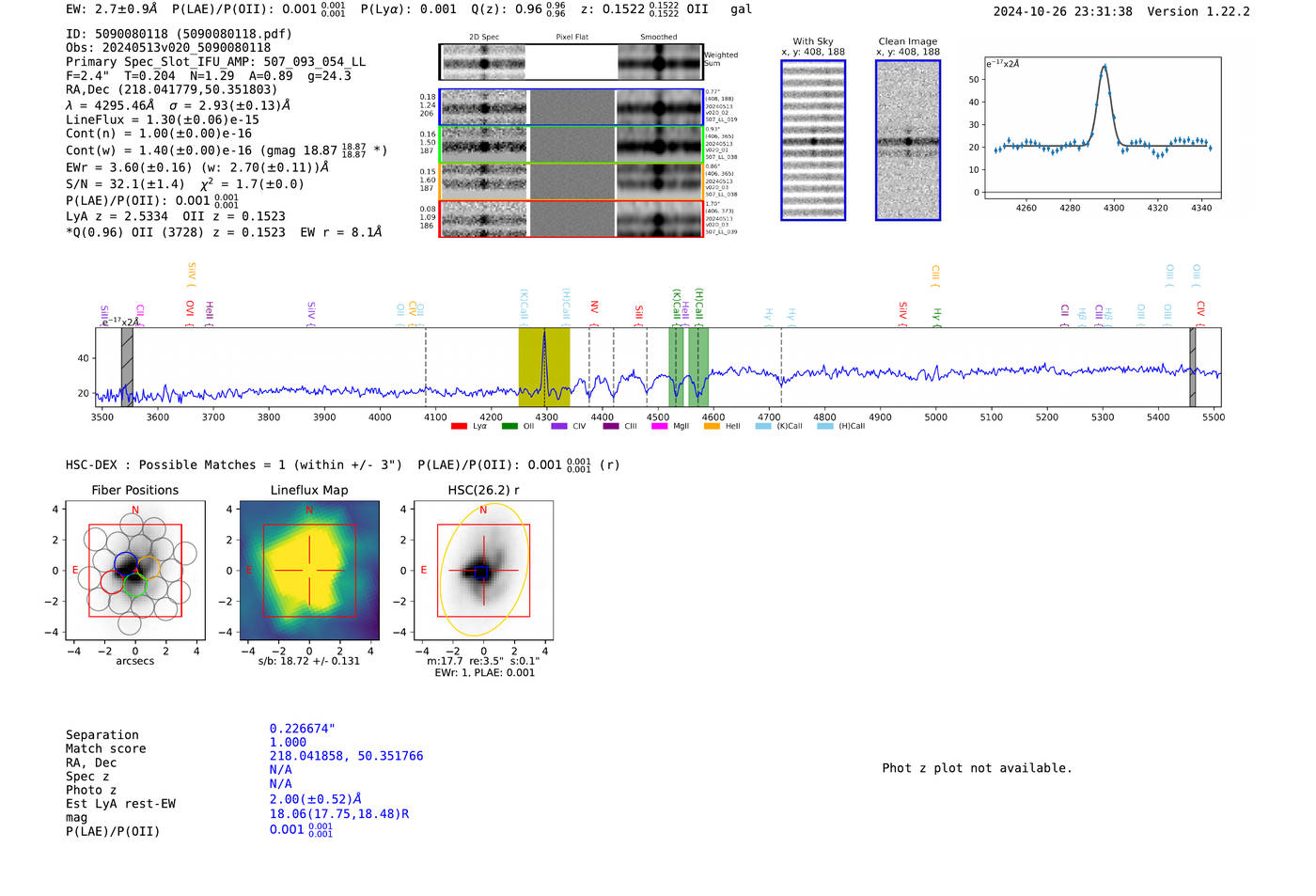Select the orange-bordered fiber spectrum row
This screenshot has height=896, width=1316.
[x=571, y=181]
